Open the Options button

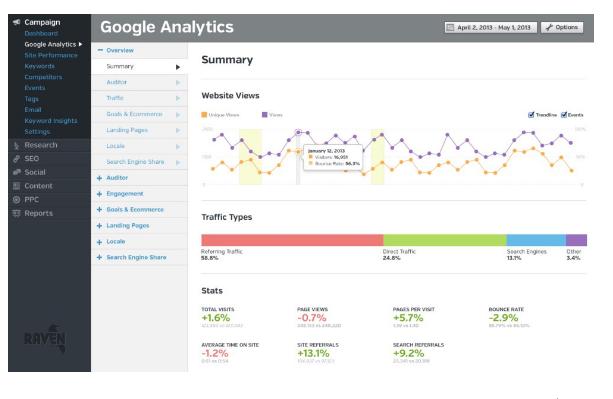pyautogui.click(x=562, y=27)
